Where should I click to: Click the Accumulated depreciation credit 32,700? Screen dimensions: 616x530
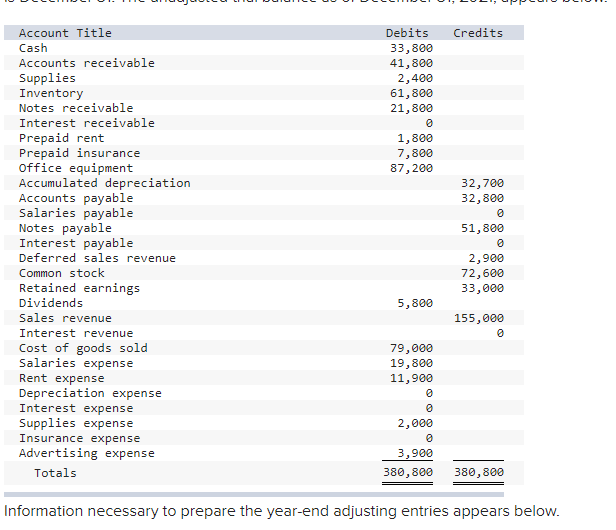point(482,183)
